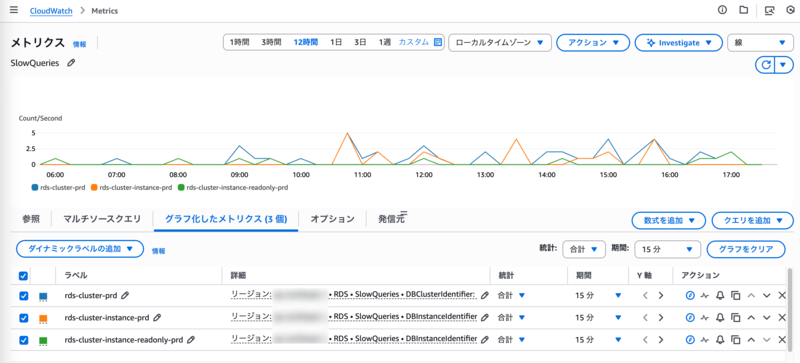
Task: Uncheck the rds-cluster-instance-prd metric checkbox
Action: [23, 318]
